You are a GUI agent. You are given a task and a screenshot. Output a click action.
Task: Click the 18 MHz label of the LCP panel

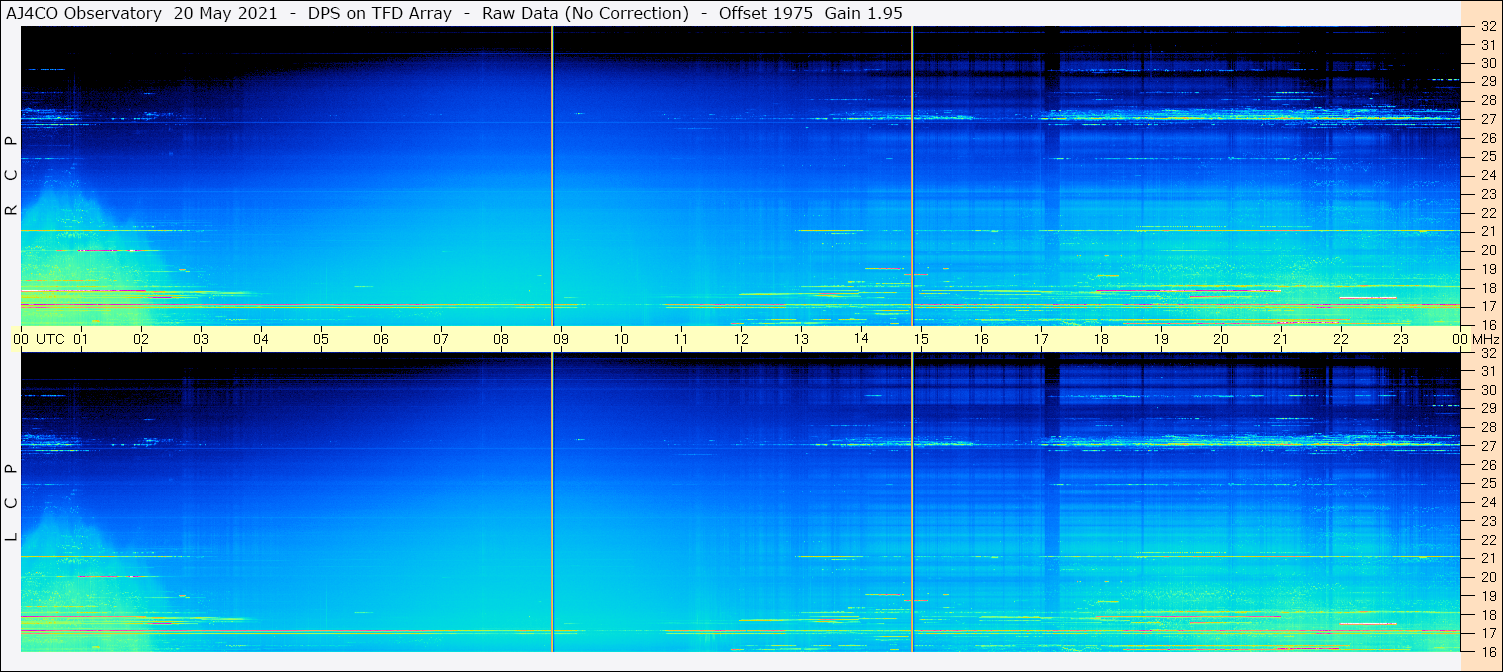[x=1487, y=614]
